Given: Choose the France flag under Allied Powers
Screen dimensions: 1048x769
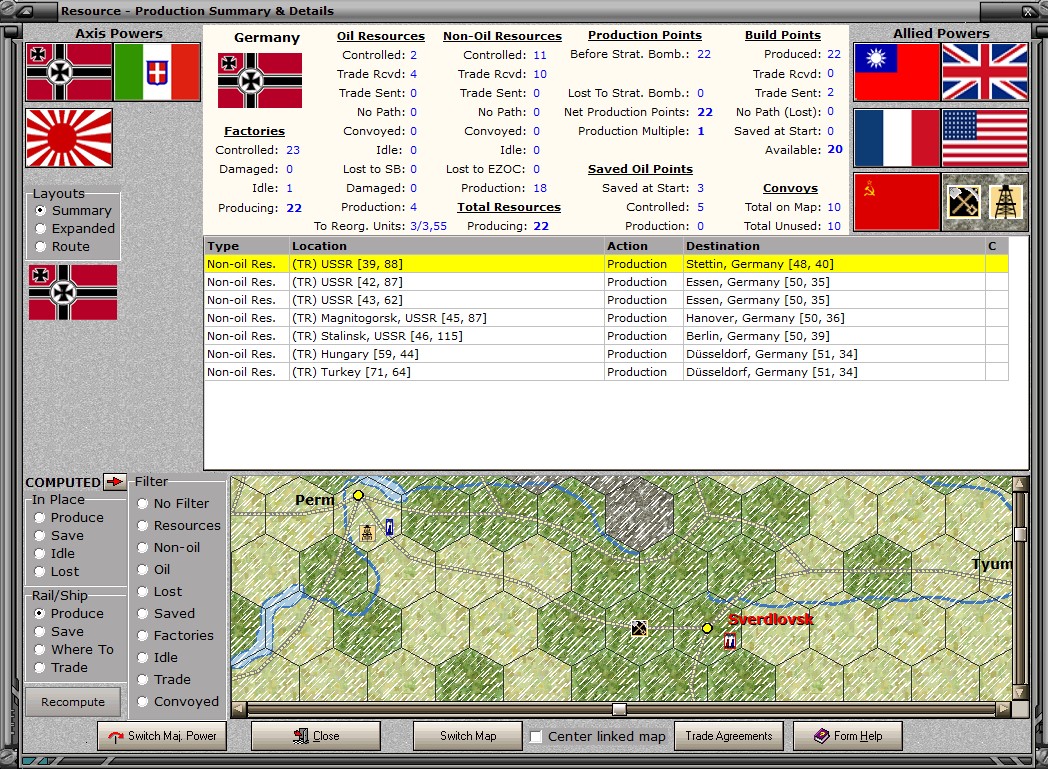Looking at the screenshot, I should [896, 138].
